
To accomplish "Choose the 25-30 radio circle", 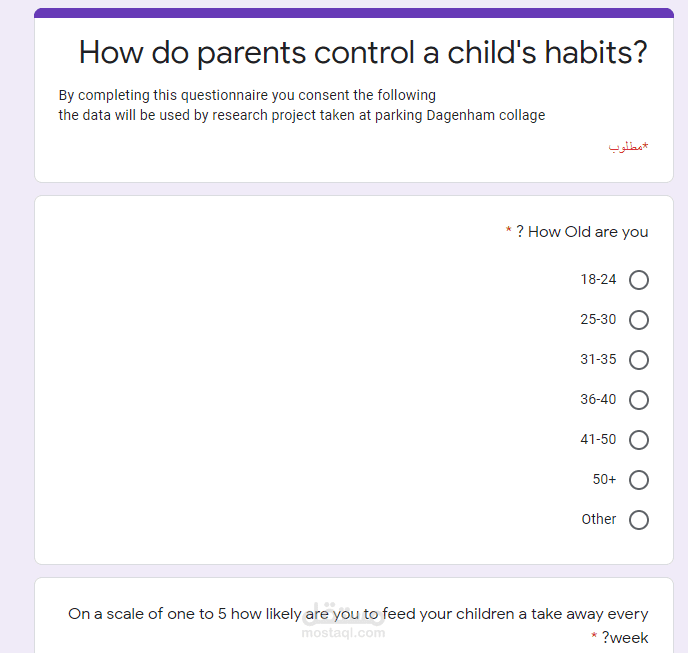I will pyautogui.click(x=639, y=320).
